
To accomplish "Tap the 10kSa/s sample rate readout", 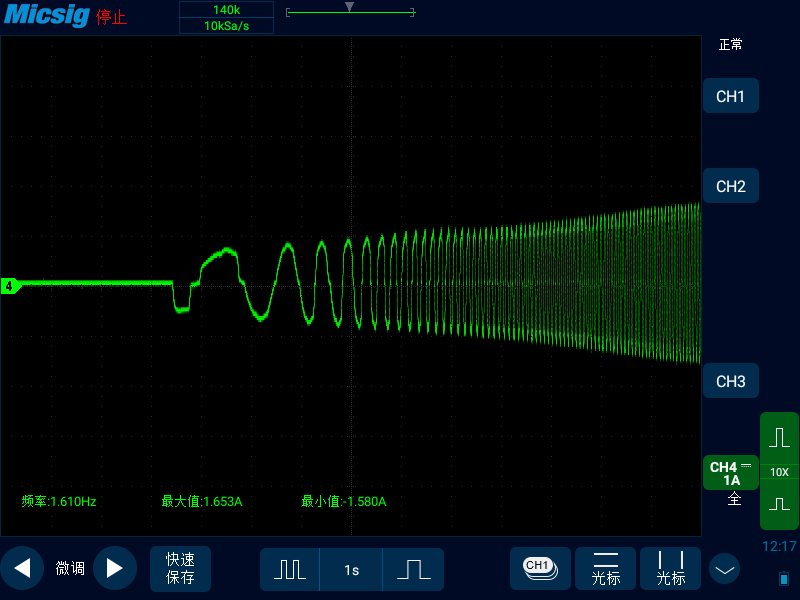I will (x=227, y=26).
